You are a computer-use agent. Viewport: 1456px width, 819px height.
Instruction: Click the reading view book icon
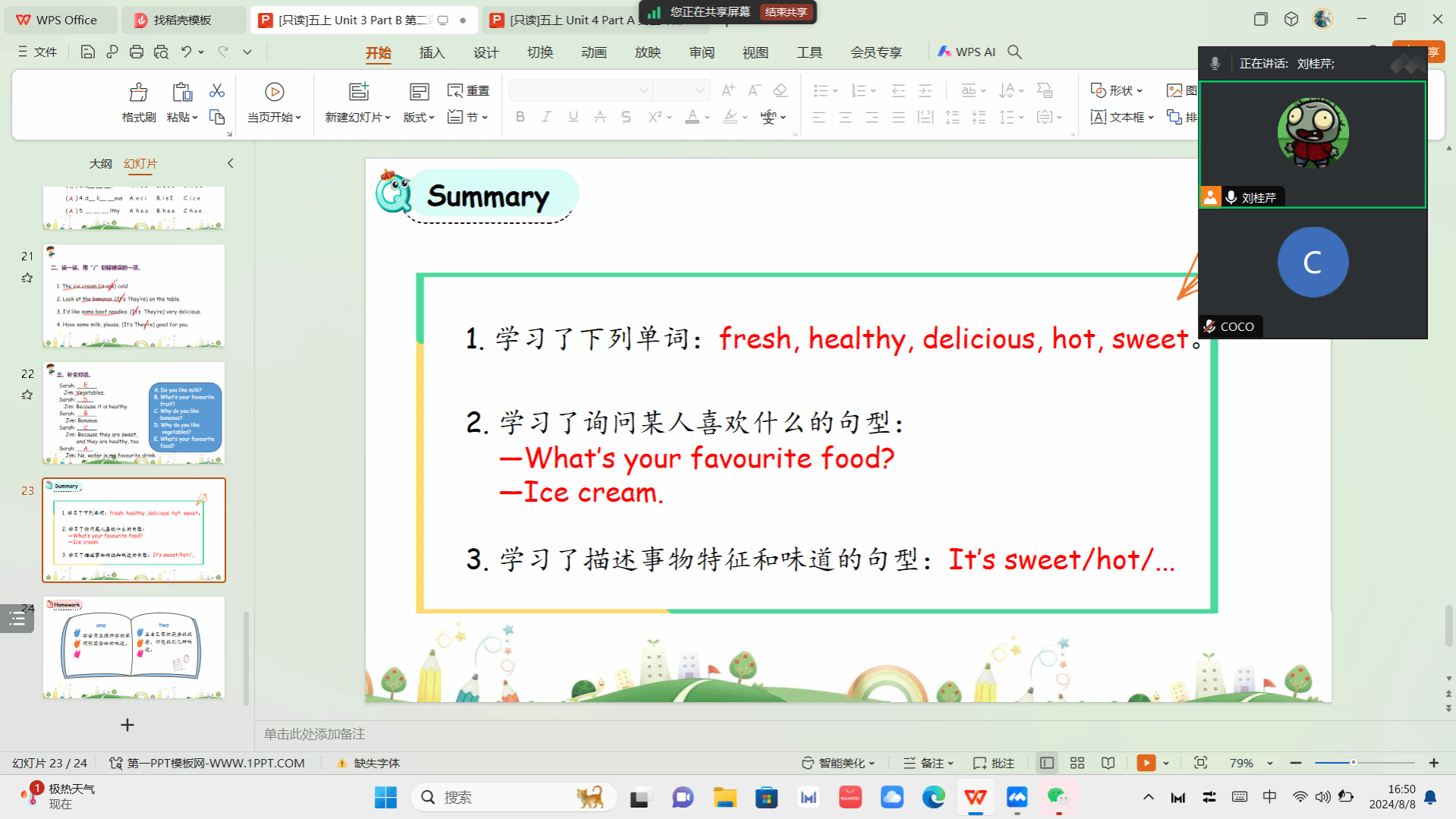click(x=1108, y=763)
